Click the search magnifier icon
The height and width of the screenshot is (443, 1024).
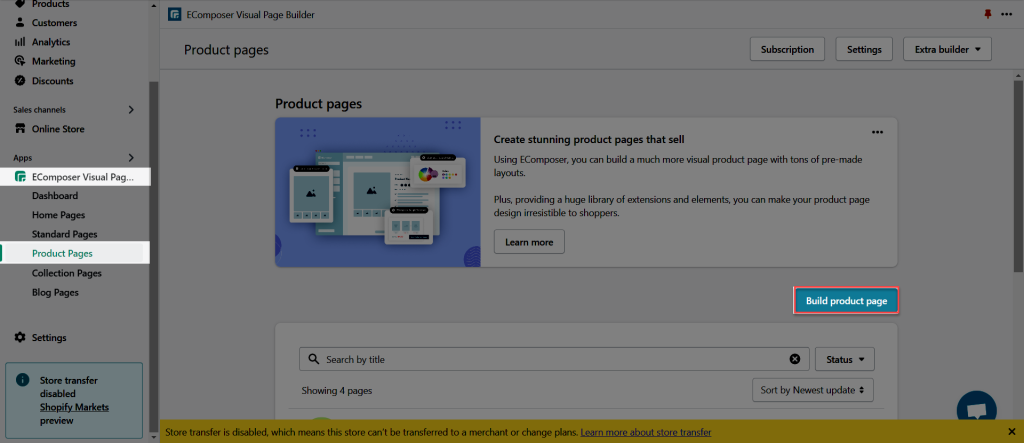coord(313,359)
